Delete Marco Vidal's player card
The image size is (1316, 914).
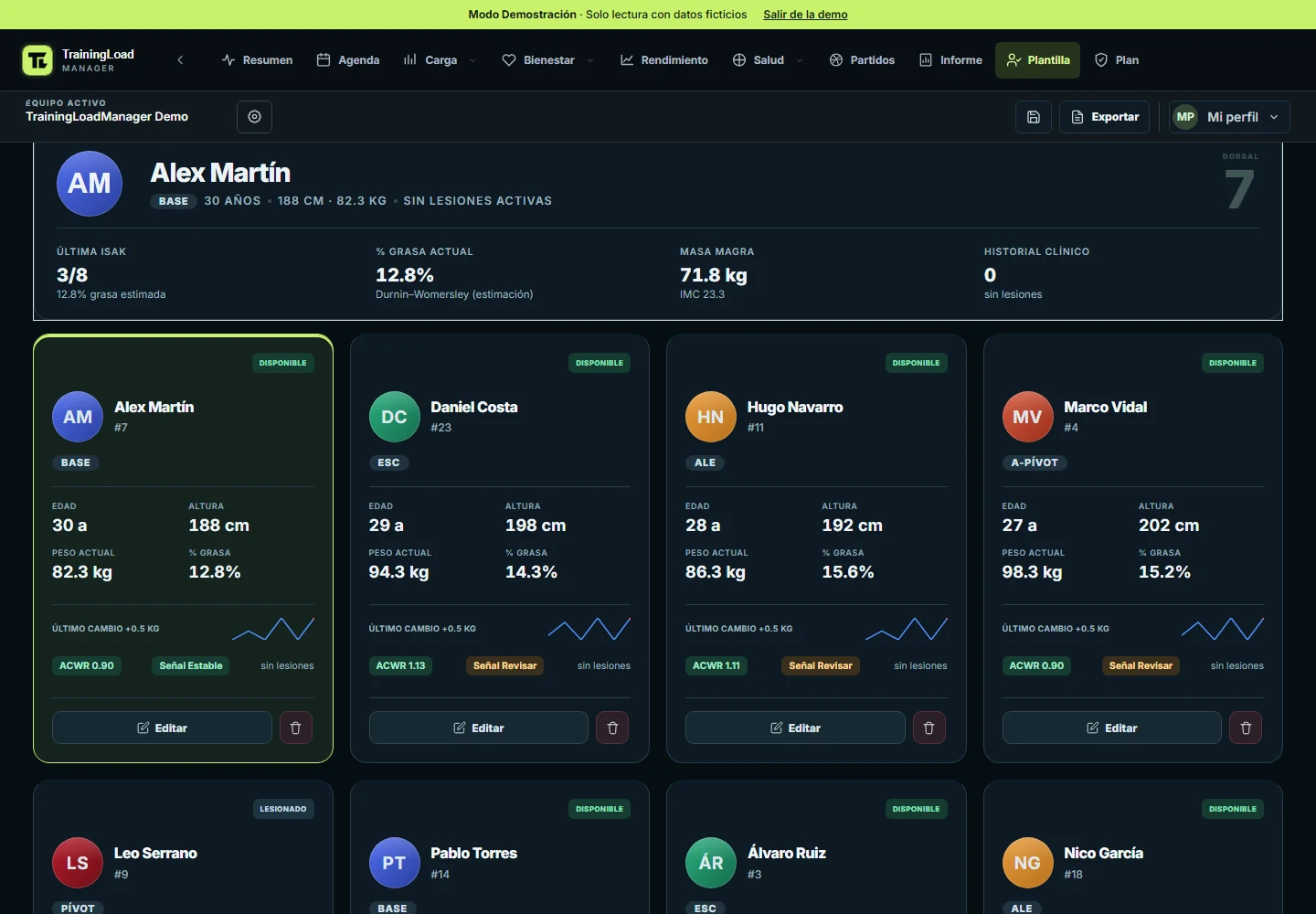click(x=1246, y=728)
